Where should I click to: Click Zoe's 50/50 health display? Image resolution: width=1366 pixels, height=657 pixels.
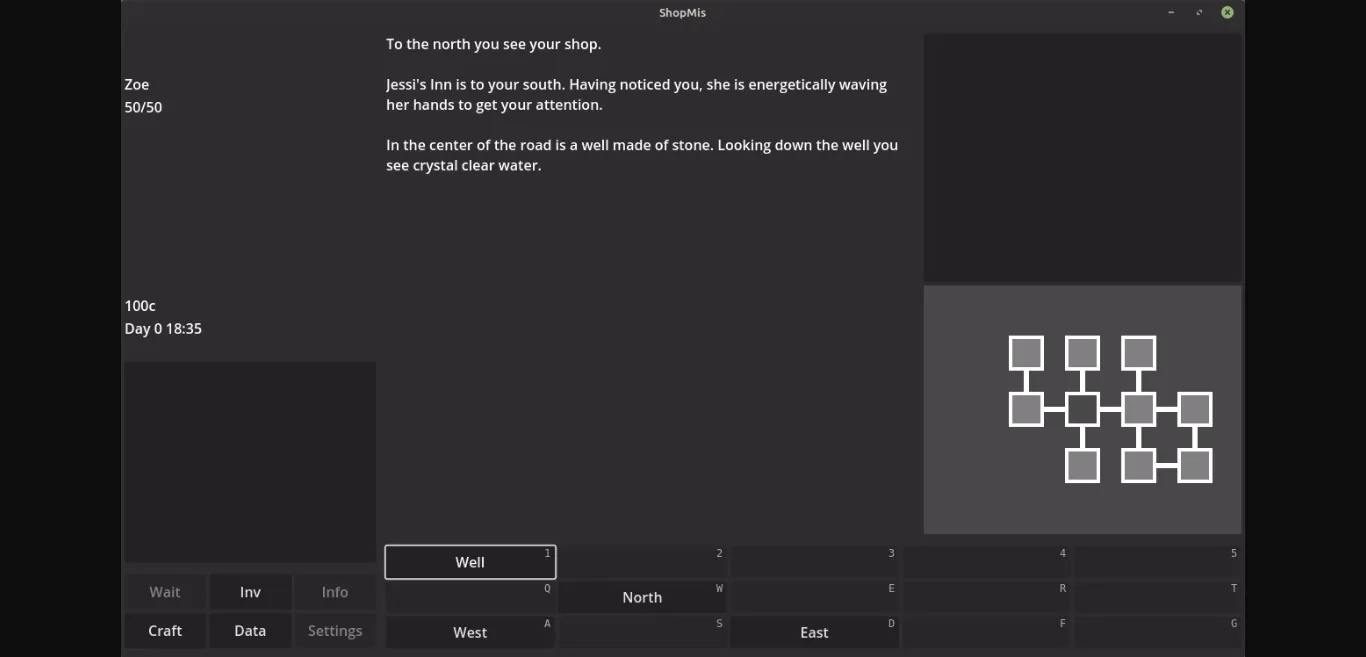tap(143, 106)
